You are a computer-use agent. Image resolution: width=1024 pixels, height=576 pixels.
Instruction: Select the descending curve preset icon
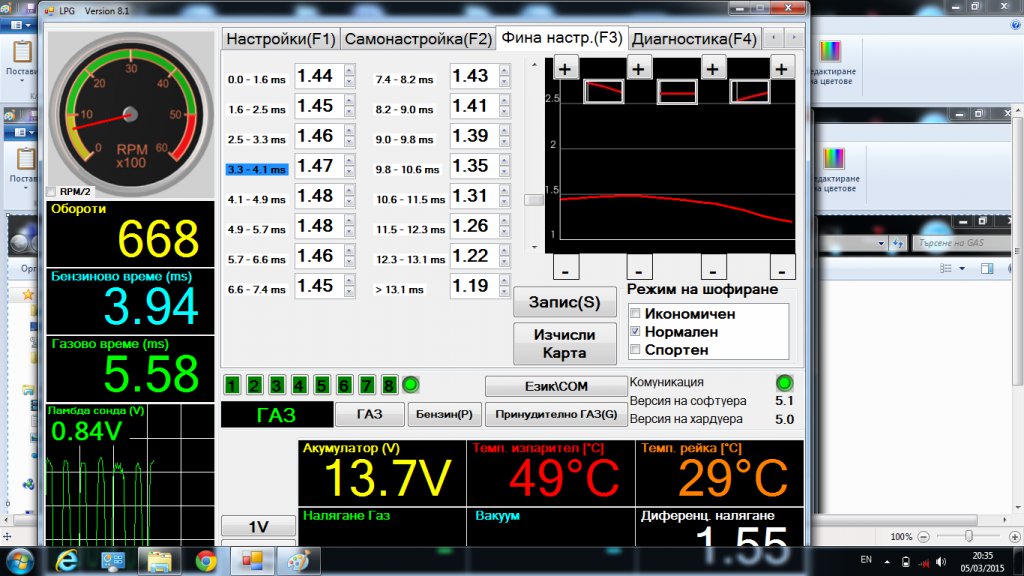pyautogui.click(x=604, y=92)
